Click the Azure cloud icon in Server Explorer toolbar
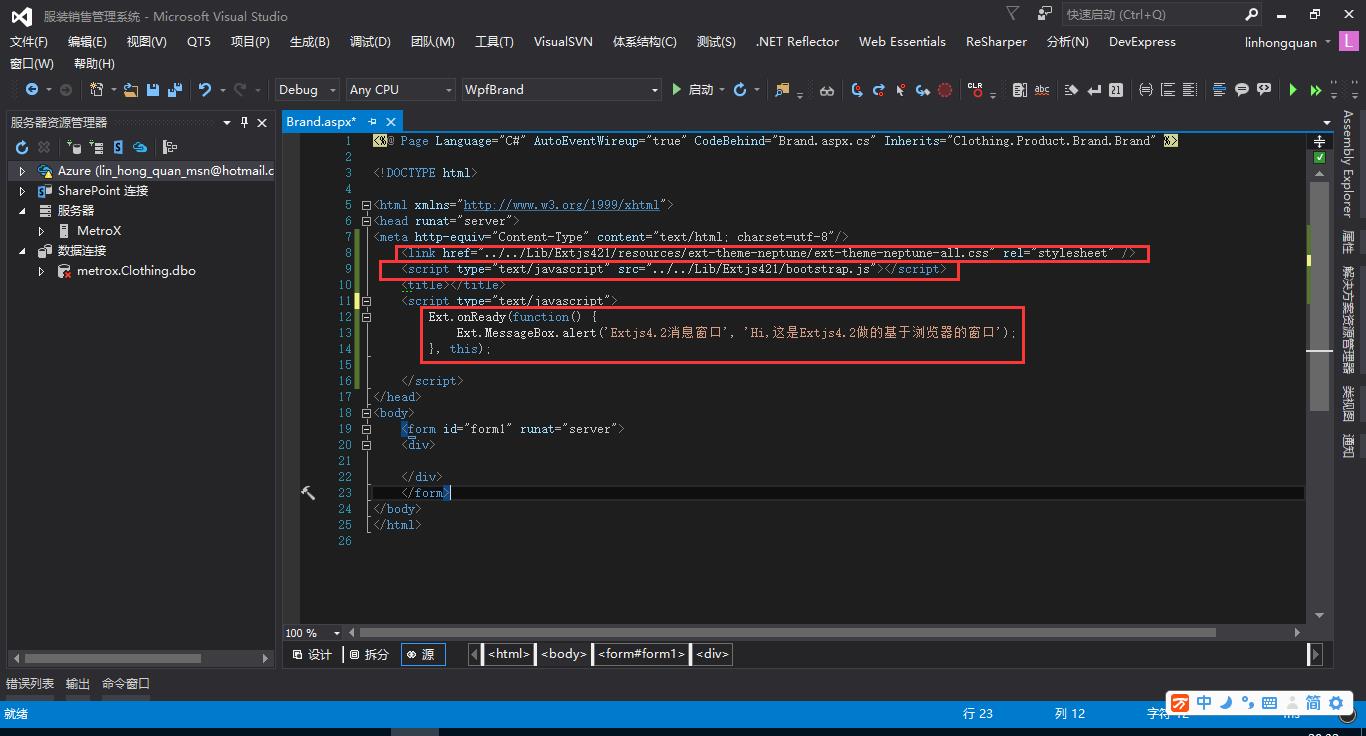The width and height of the screenshot is (1366, 736). coord(140,147)
